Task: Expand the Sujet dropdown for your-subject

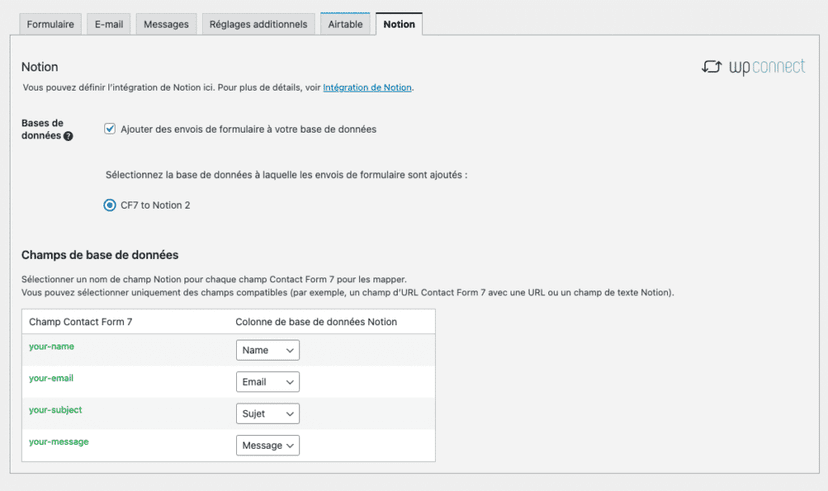Action: pos(268,413)
